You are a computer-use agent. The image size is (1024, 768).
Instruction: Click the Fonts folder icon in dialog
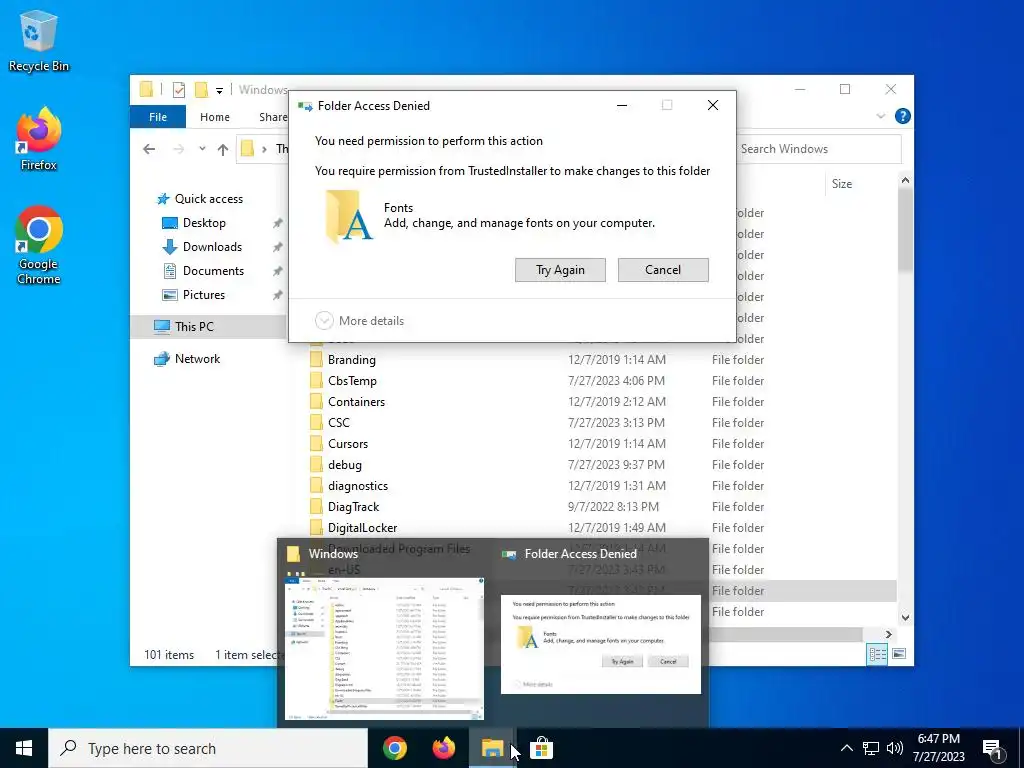(349, 216)
